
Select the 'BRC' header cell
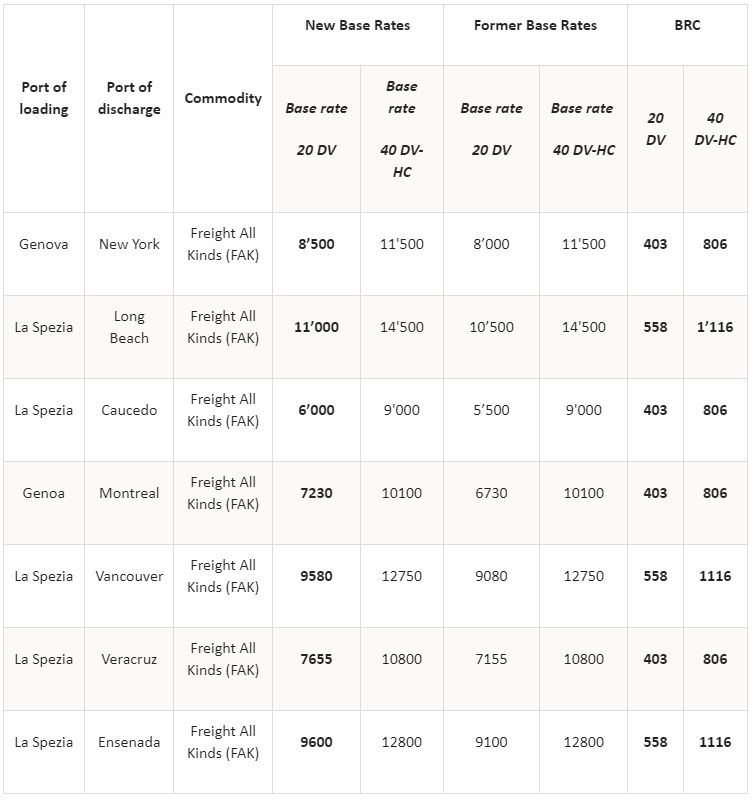click(x=687, y=25)
